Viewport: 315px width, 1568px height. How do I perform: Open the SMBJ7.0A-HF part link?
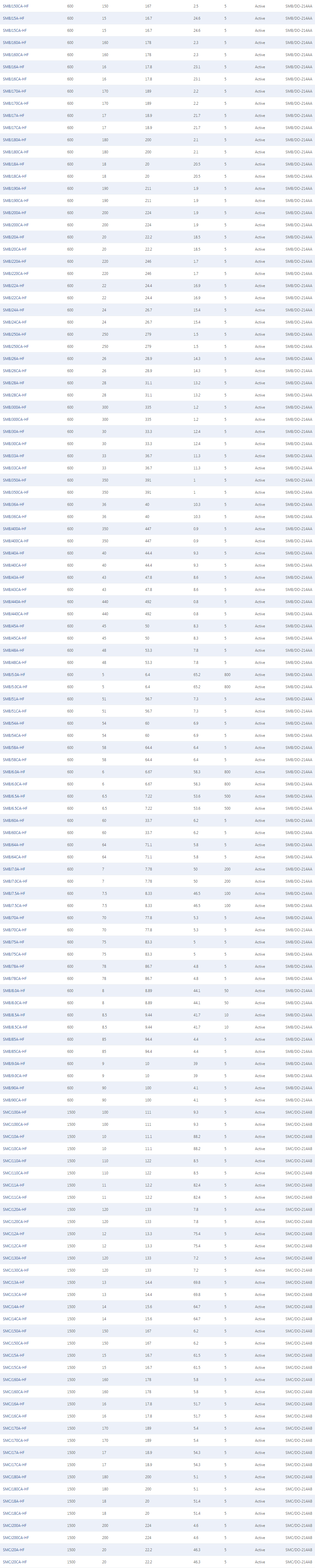click(14, 869)
